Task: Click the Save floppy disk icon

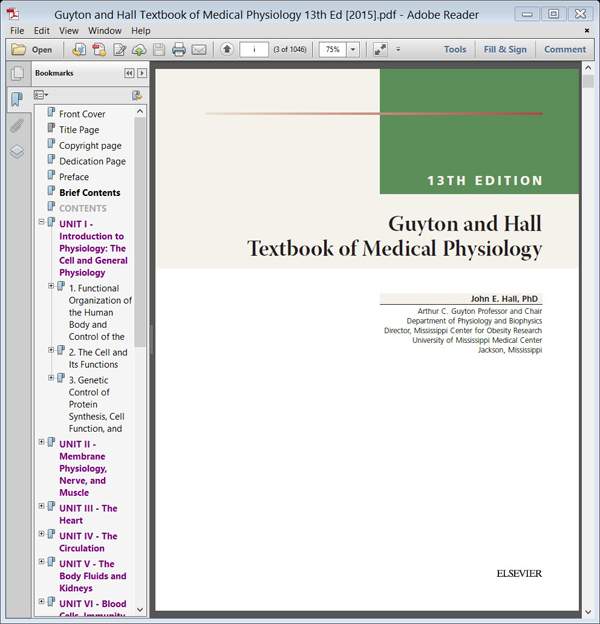Action: (159, 49)
